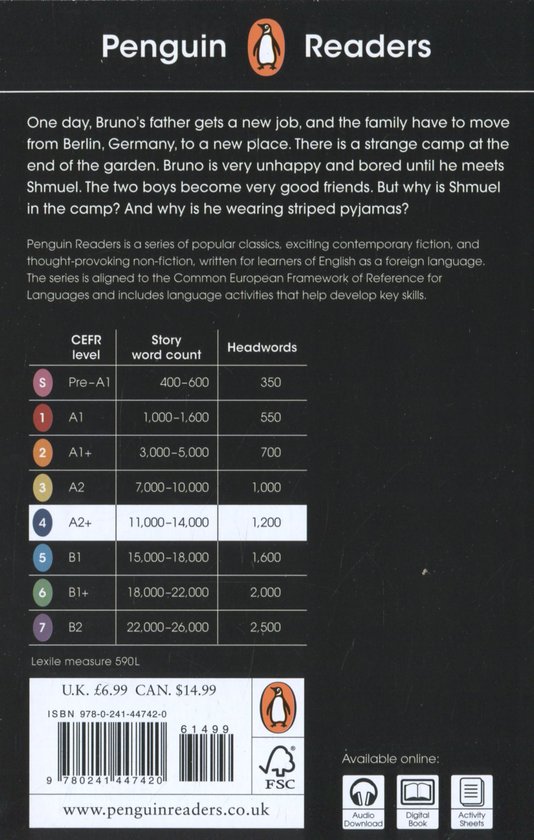
Task: Click the main ISBN barcode
Action: 112,752
